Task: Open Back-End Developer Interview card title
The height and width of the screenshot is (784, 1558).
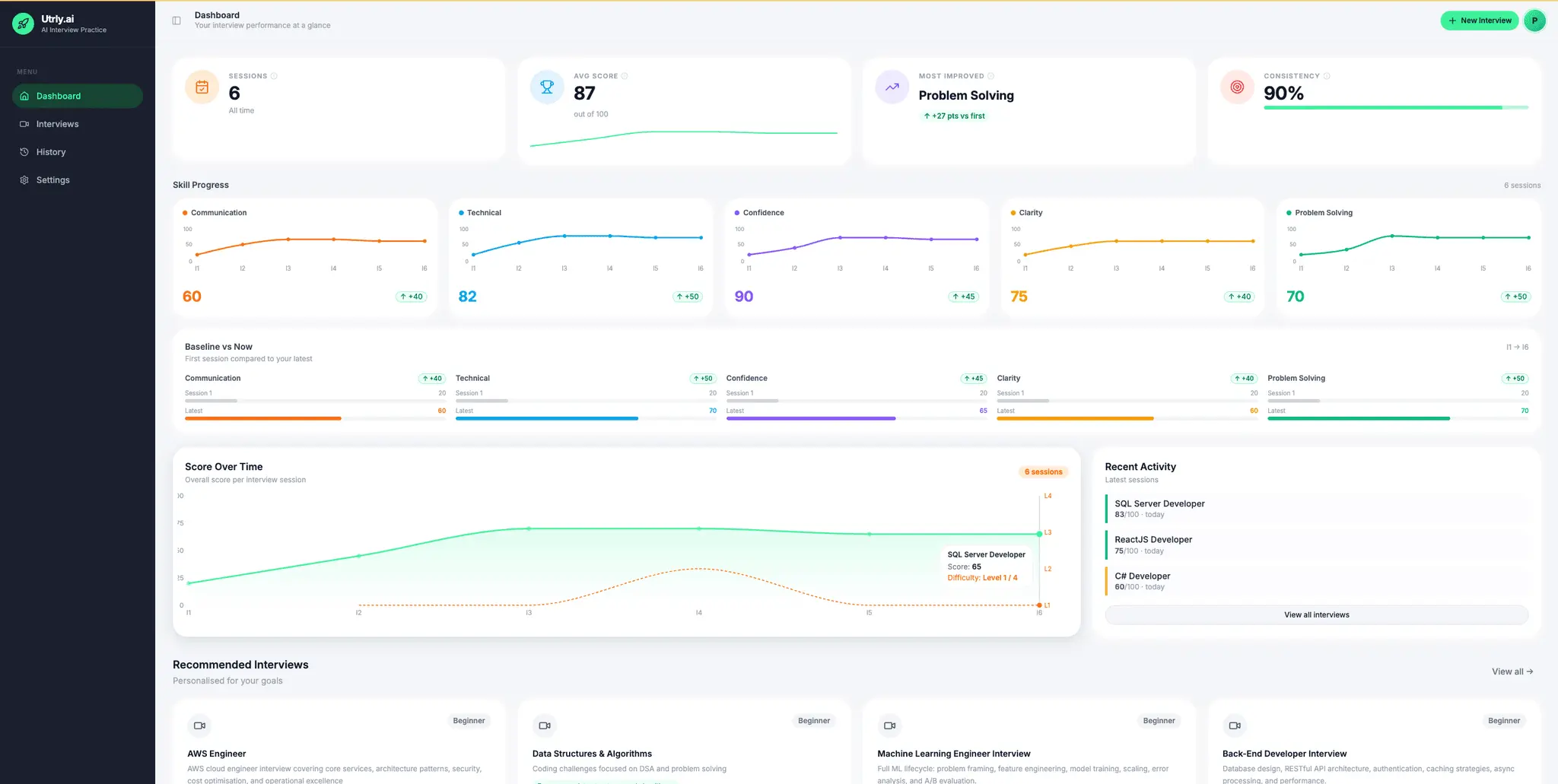Action: coord(1284,754)
